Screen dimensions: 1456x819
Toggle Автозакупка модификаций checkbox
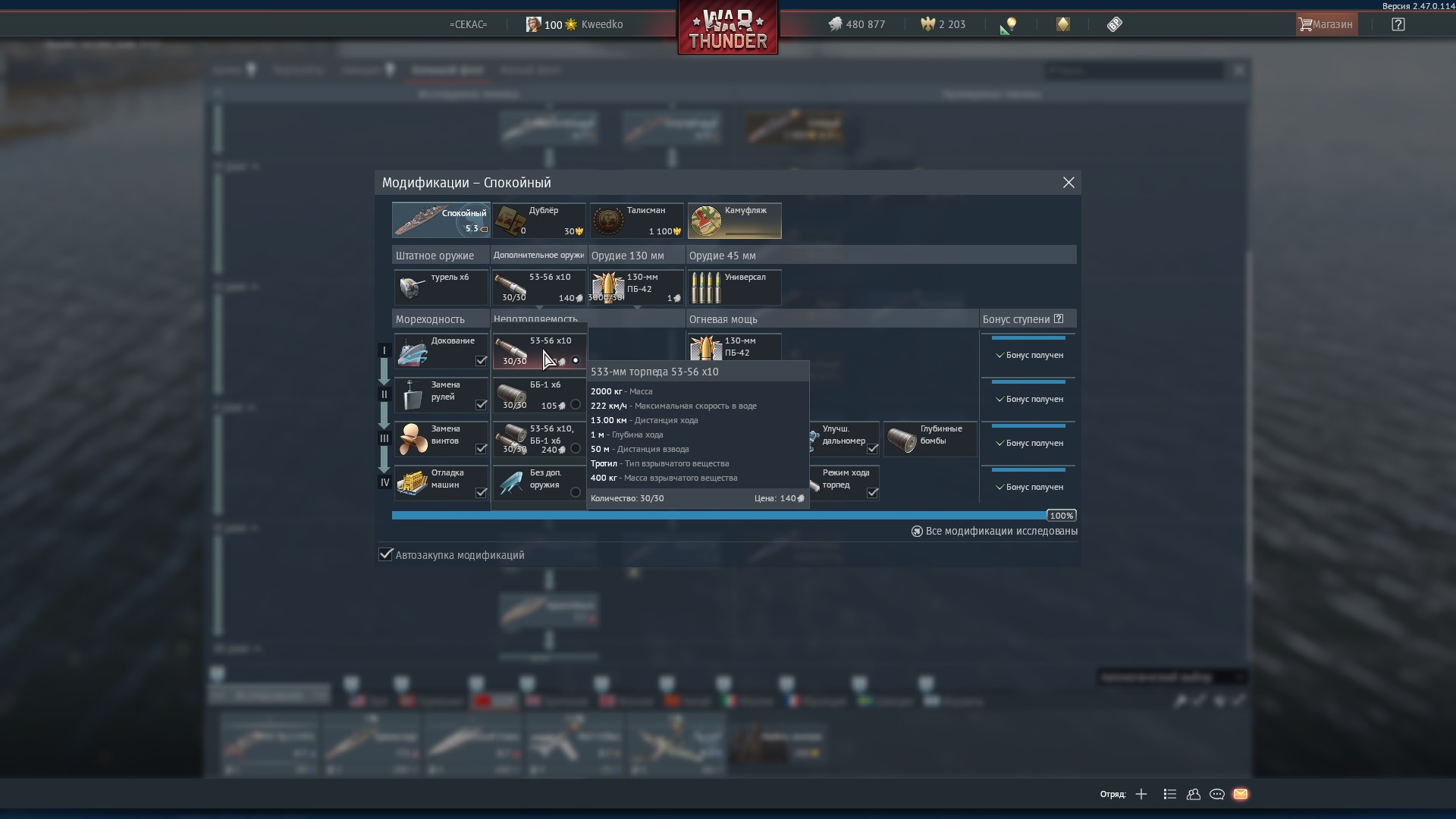386,554
